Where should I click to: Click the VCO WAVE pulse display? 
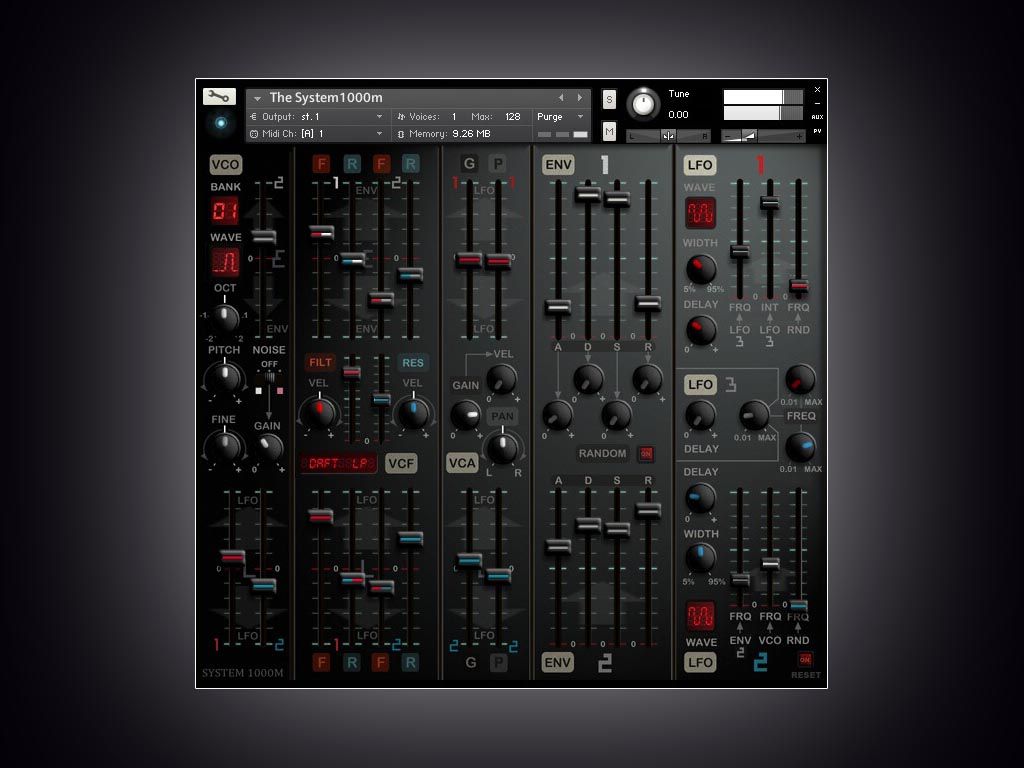tap(225, 261)
